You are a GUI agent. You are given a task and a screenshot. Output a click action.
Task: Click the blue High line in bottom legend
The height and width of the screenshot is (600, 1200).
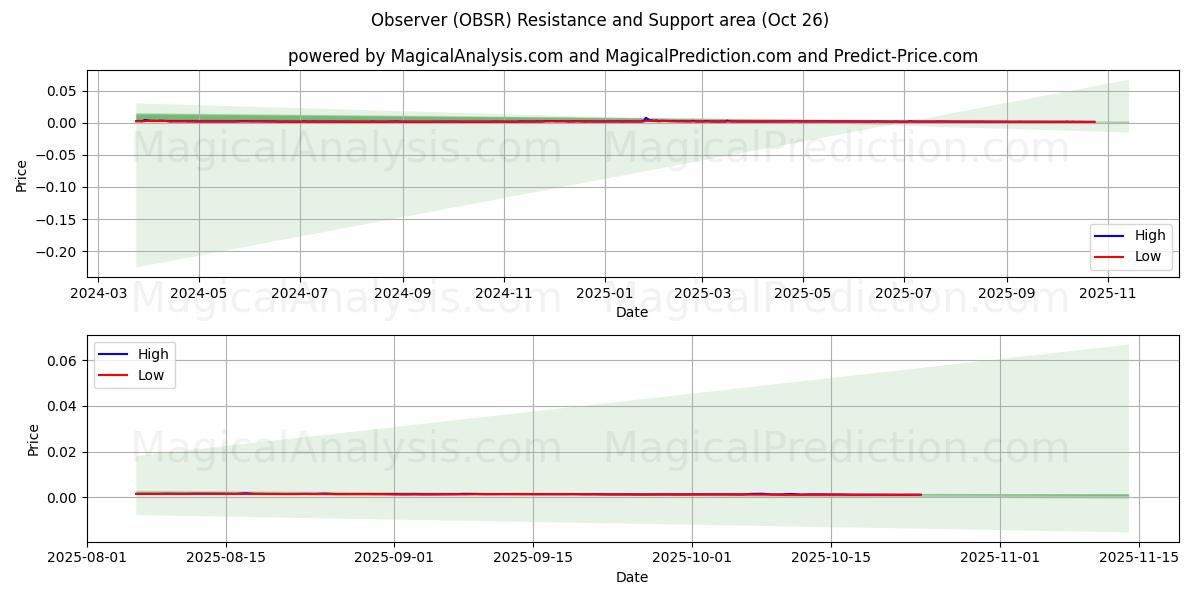(113, 355)
